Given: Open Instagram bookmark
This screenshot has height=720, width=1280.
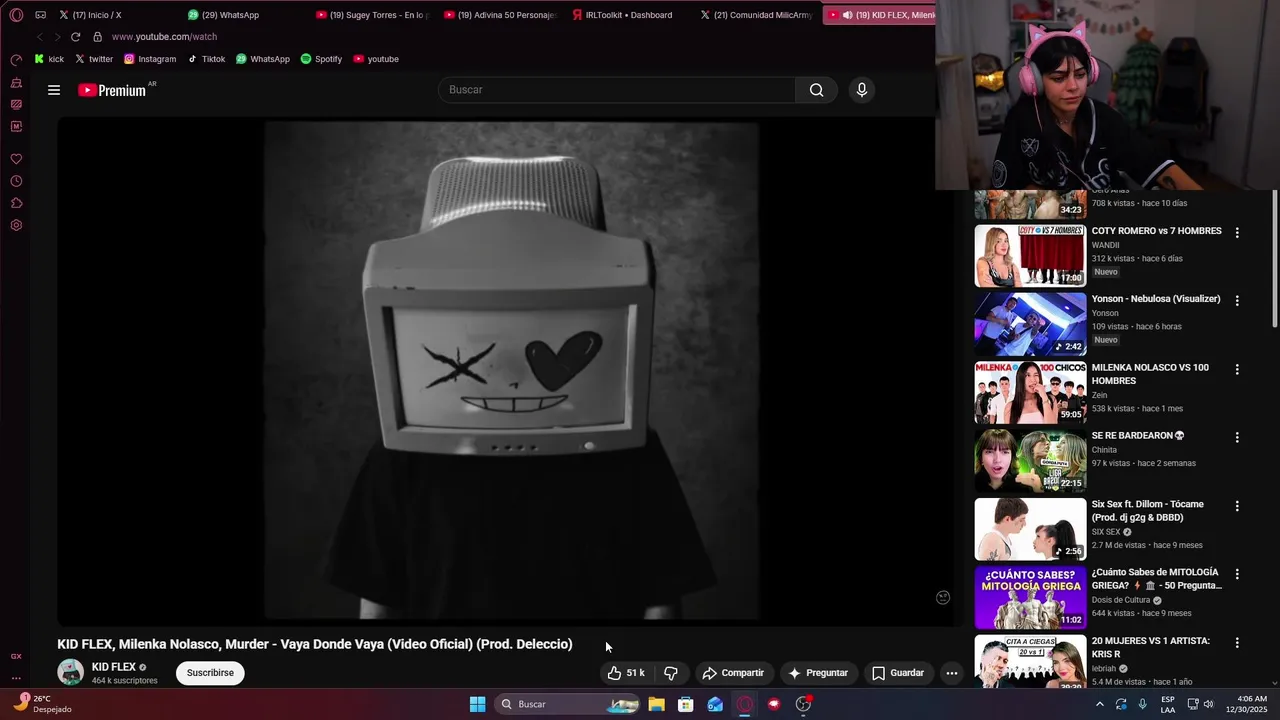Looking at the screenshot, I should pos(150,59).
